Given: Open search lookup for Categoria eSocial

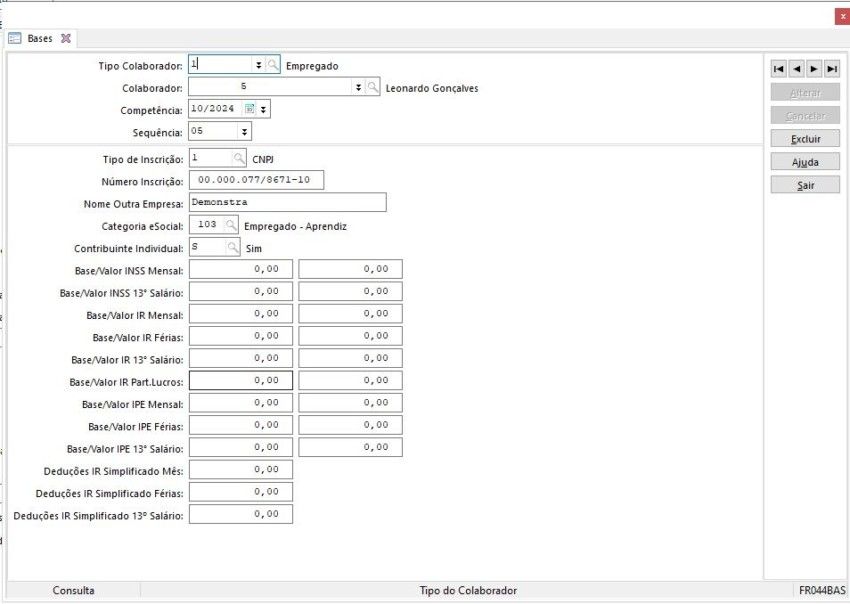Looking at the screenshot, I should pos(231,226).
